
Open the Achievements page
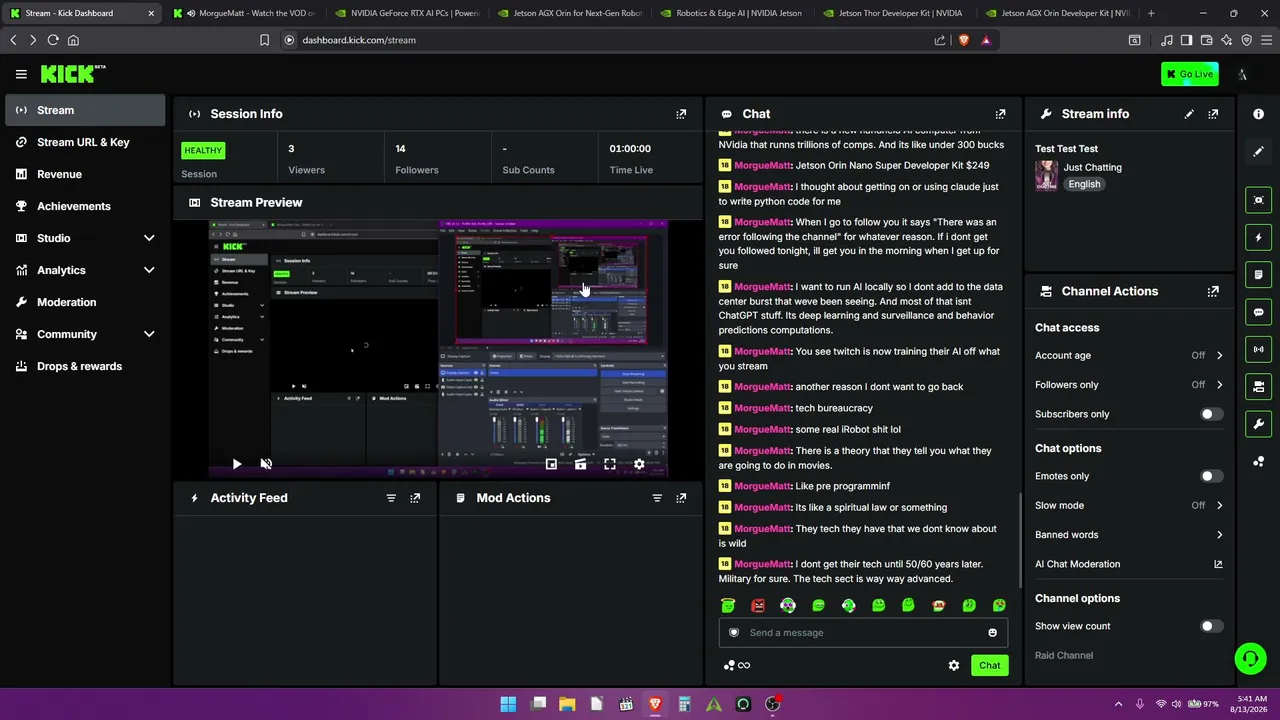coord(85,206)
